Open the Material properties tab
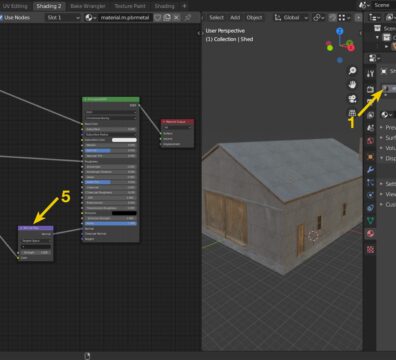Viewport: 396px width, 360px height. [370, 233]
